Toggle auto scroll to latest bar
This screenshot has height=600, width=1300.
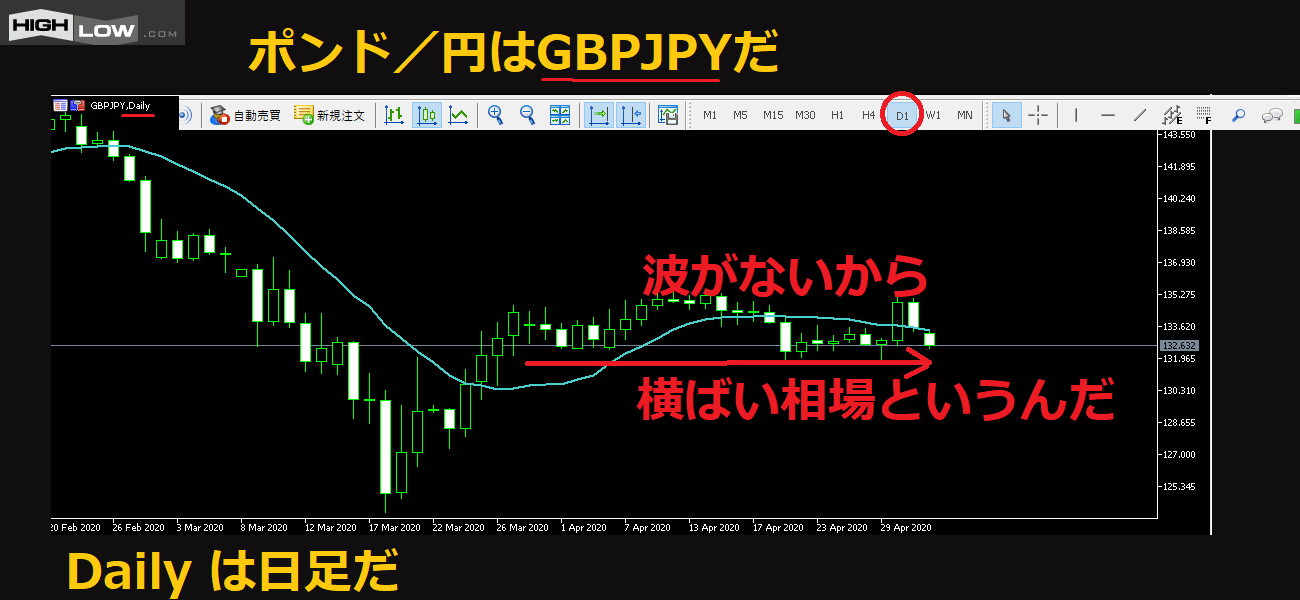(599, 115)
